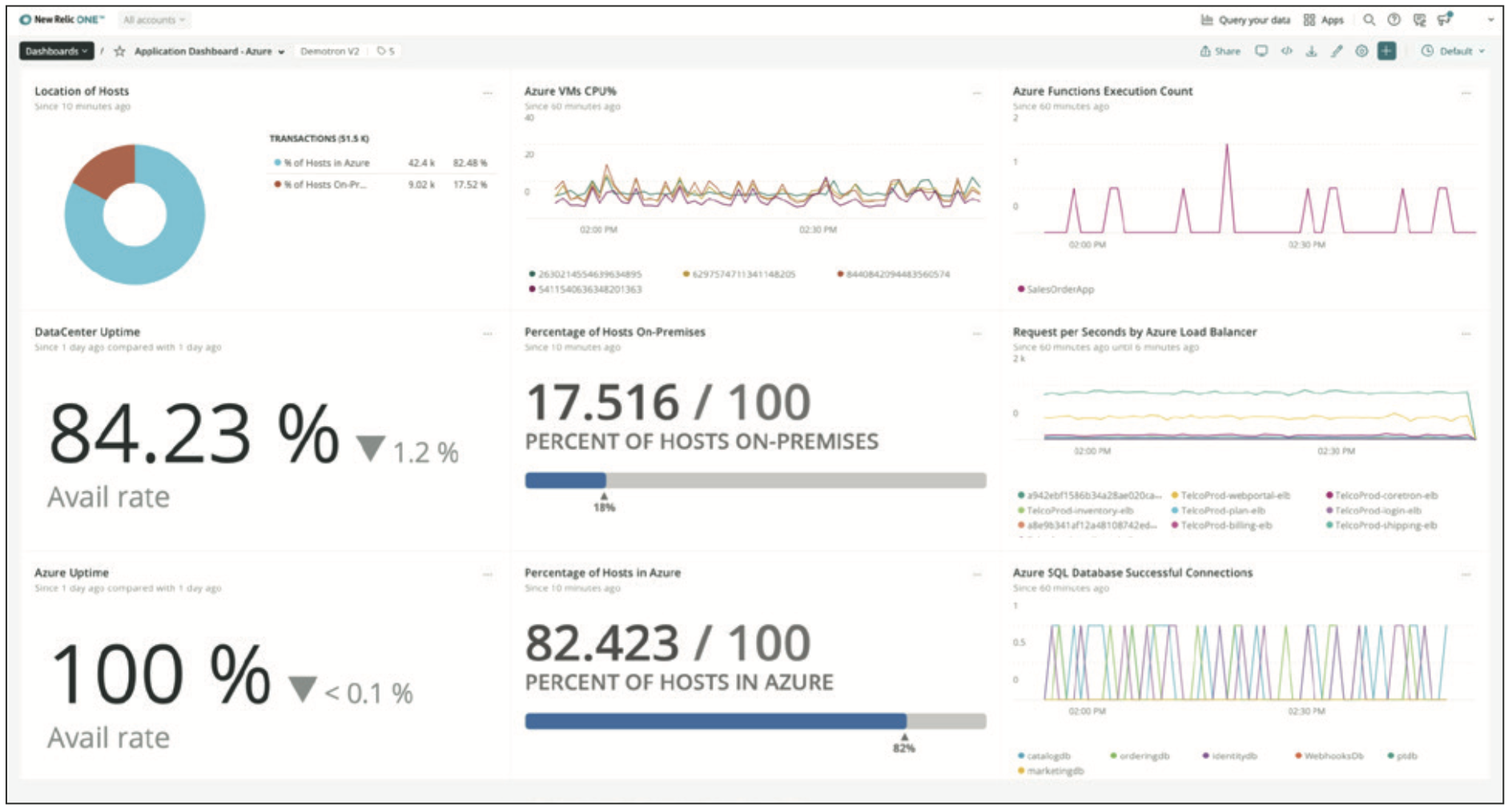Screen dimensions: 1512x812
Task: Toggle TelcoProd-coretron-elb legend series
Action: tap(1381, 495)
